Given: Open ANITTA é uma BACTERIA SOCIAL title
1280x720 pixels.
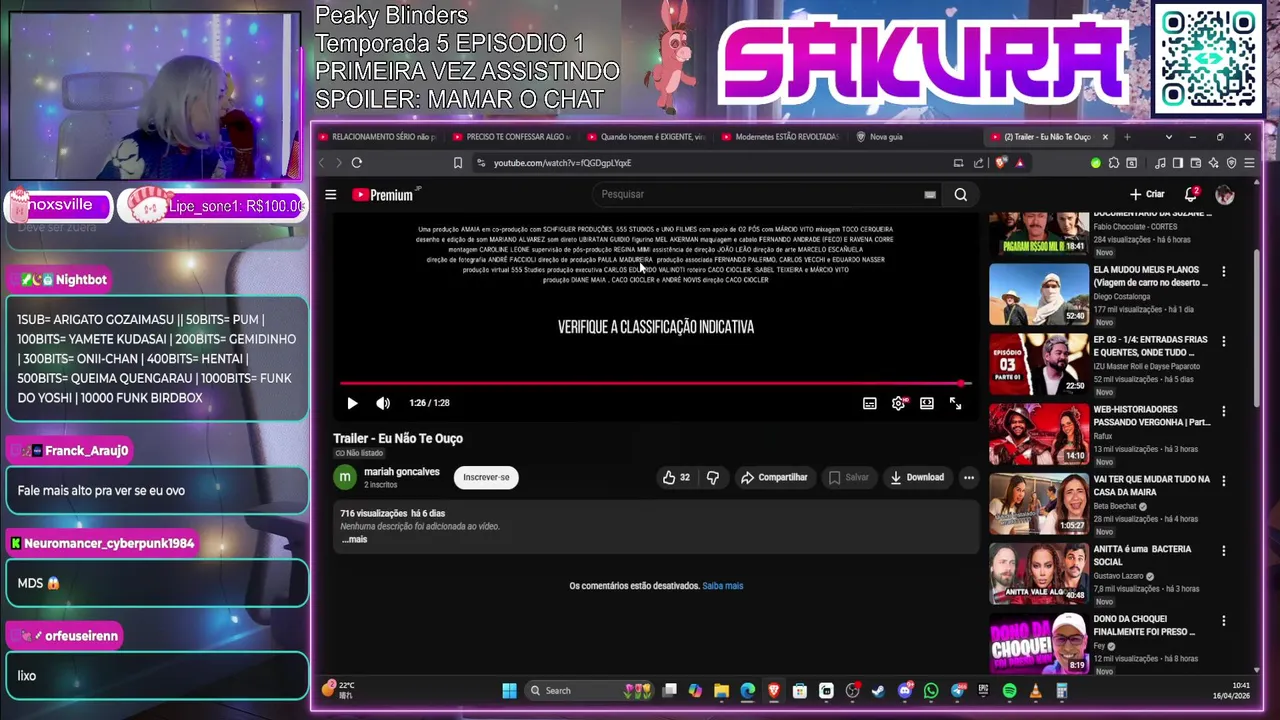Looking at the screenshot, I should [1142, 555].
